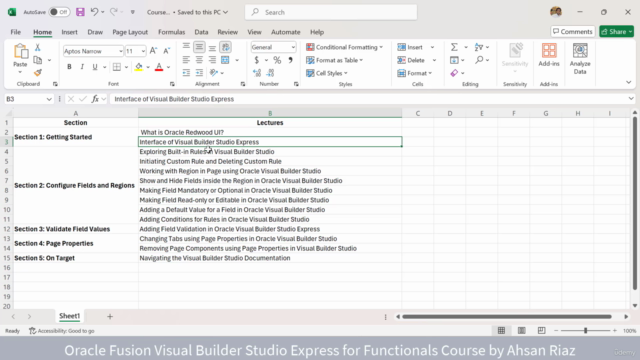640x360 pixels.
Task: Click the Paste clipboard icon
Action: 20,51
